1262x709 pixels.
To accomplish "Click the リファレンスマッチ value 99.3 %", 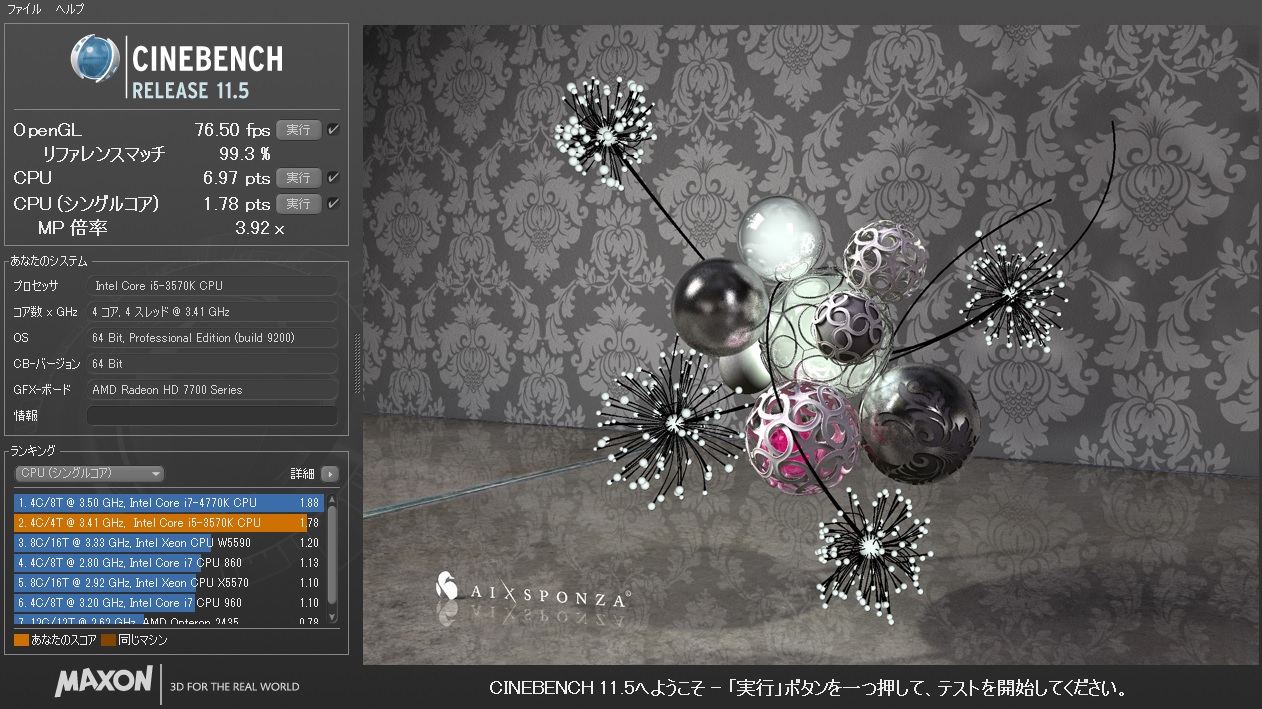I will click(245, 154).
